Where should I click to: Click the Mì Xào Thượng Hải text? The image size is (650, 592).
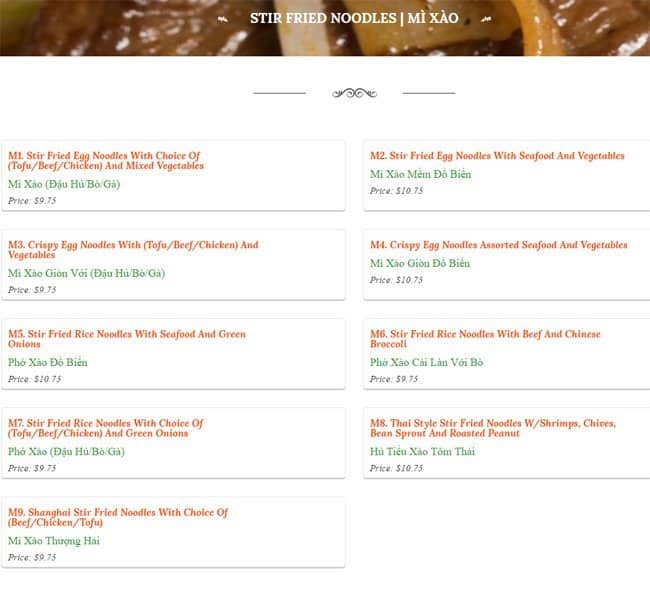coord(54,541)
